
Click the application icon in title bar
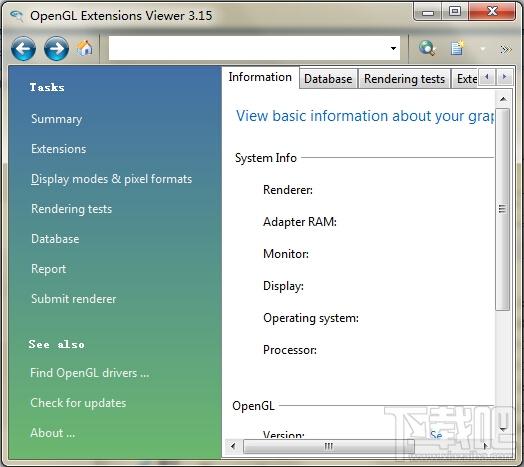point(16,15)
